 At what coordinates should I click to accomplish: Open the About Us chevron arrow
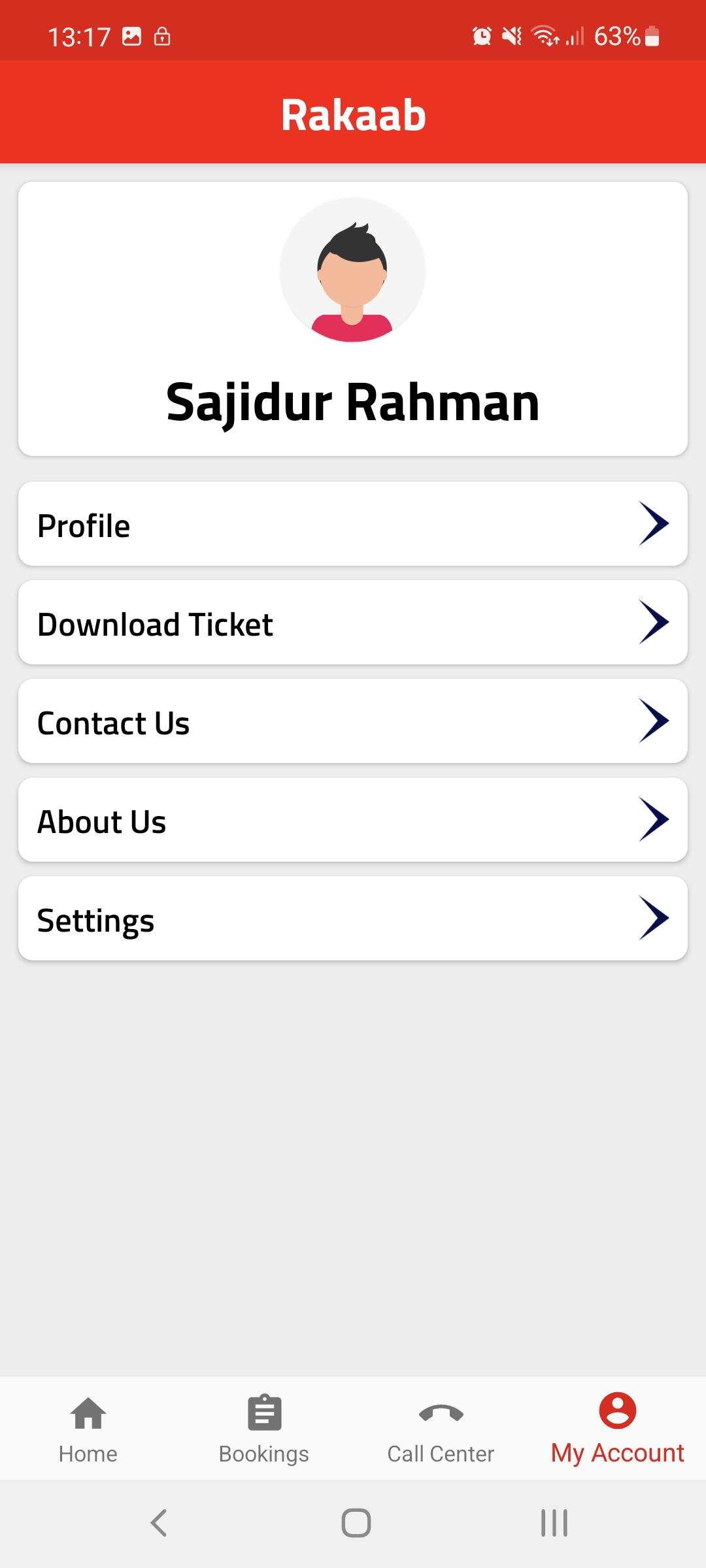pos(653,819)
